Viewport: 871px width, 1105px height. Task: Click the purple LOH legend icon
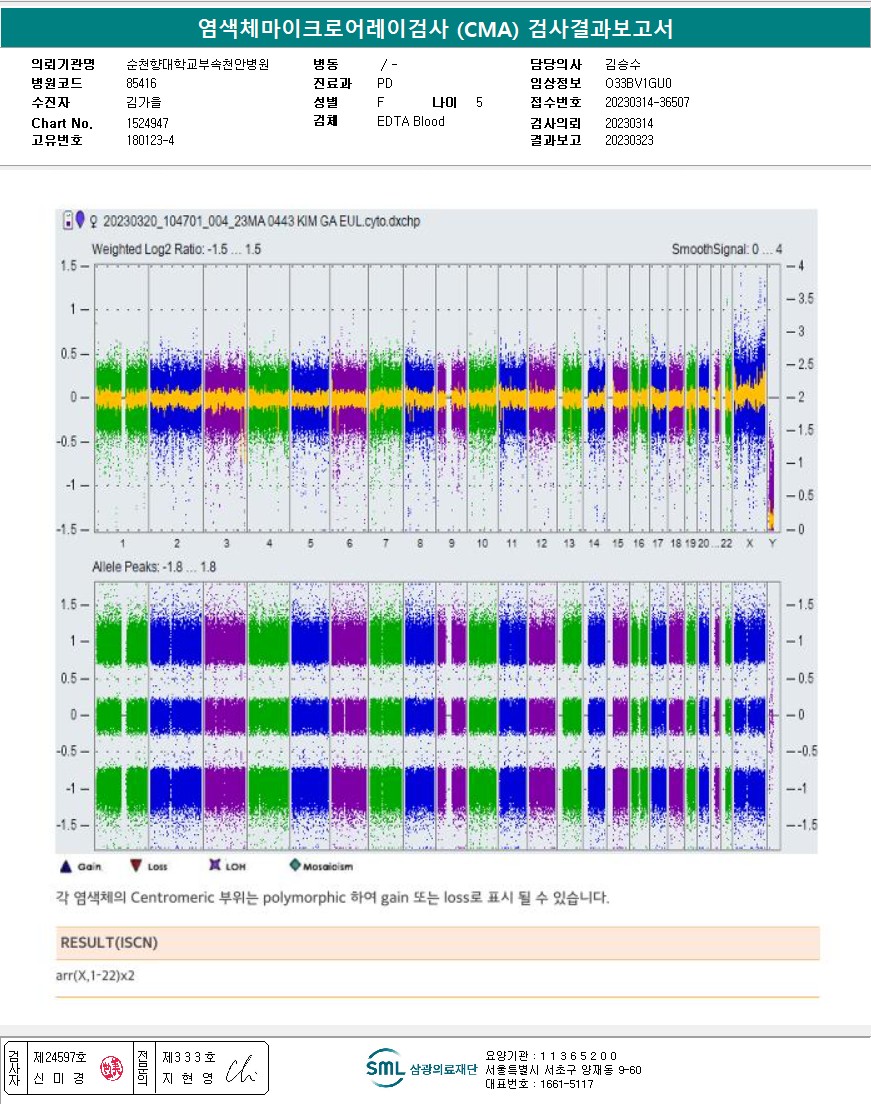coord(215,865)
